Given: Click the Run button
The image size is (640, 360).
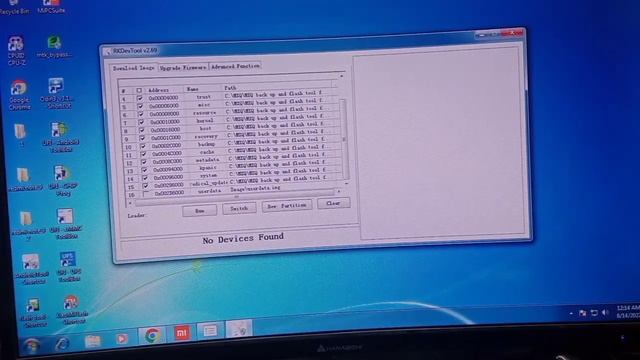Looking at the screenshot, I should [200, 211].
